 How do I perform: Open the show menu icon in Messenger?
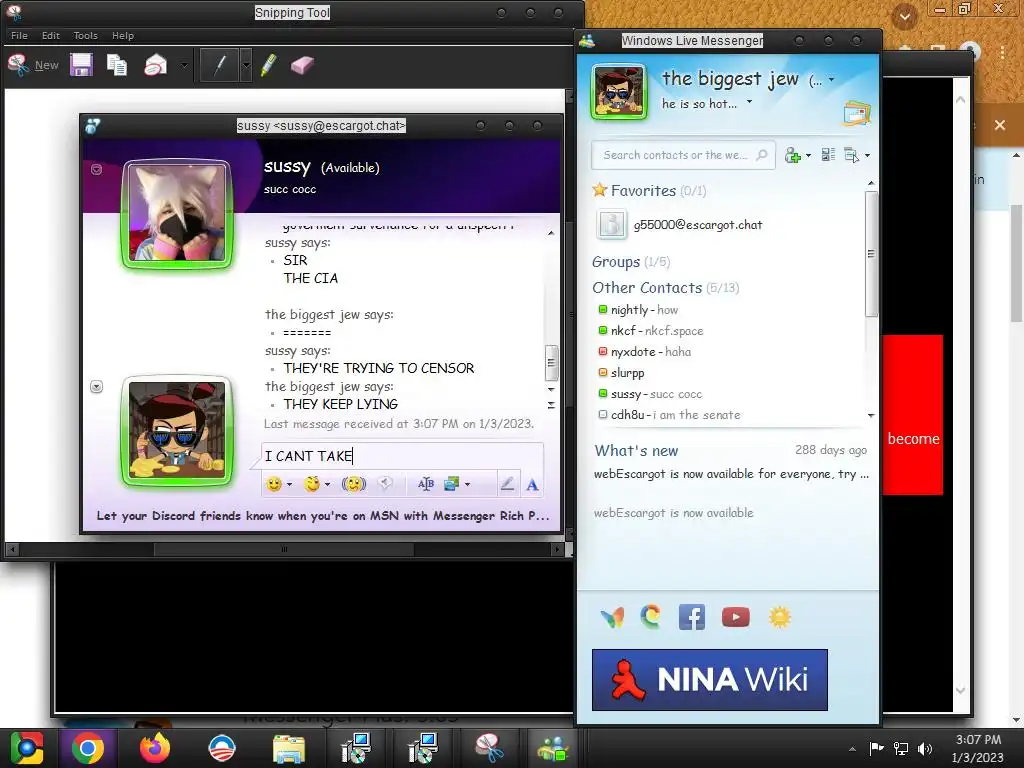tap(851, 155)
